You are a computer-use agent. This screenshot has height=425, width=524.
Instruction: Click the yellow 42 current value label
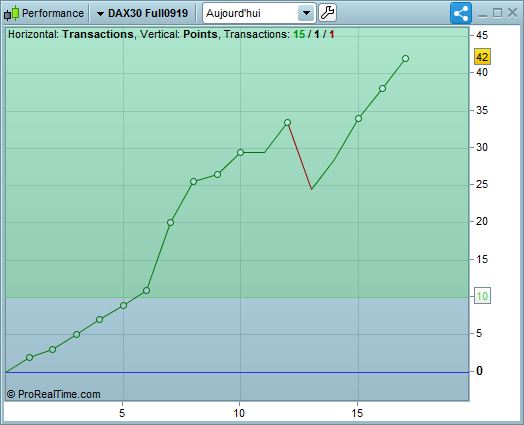tap(482, 57)
